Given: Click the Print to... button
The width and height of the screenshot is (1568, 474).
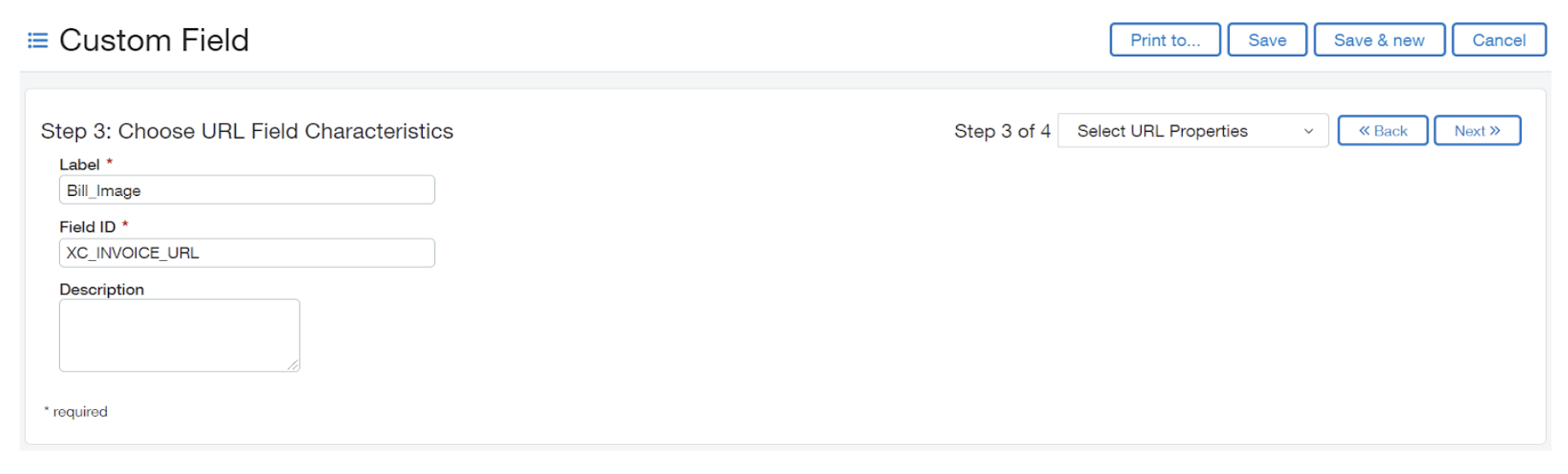Looking at the screenshot, I should point(1164,40).
